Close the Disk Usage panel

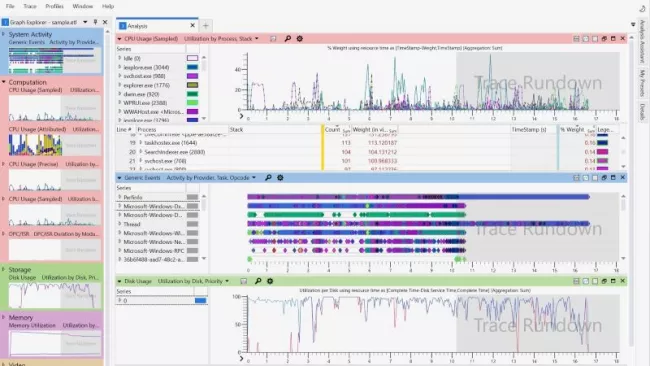point(623,281)
